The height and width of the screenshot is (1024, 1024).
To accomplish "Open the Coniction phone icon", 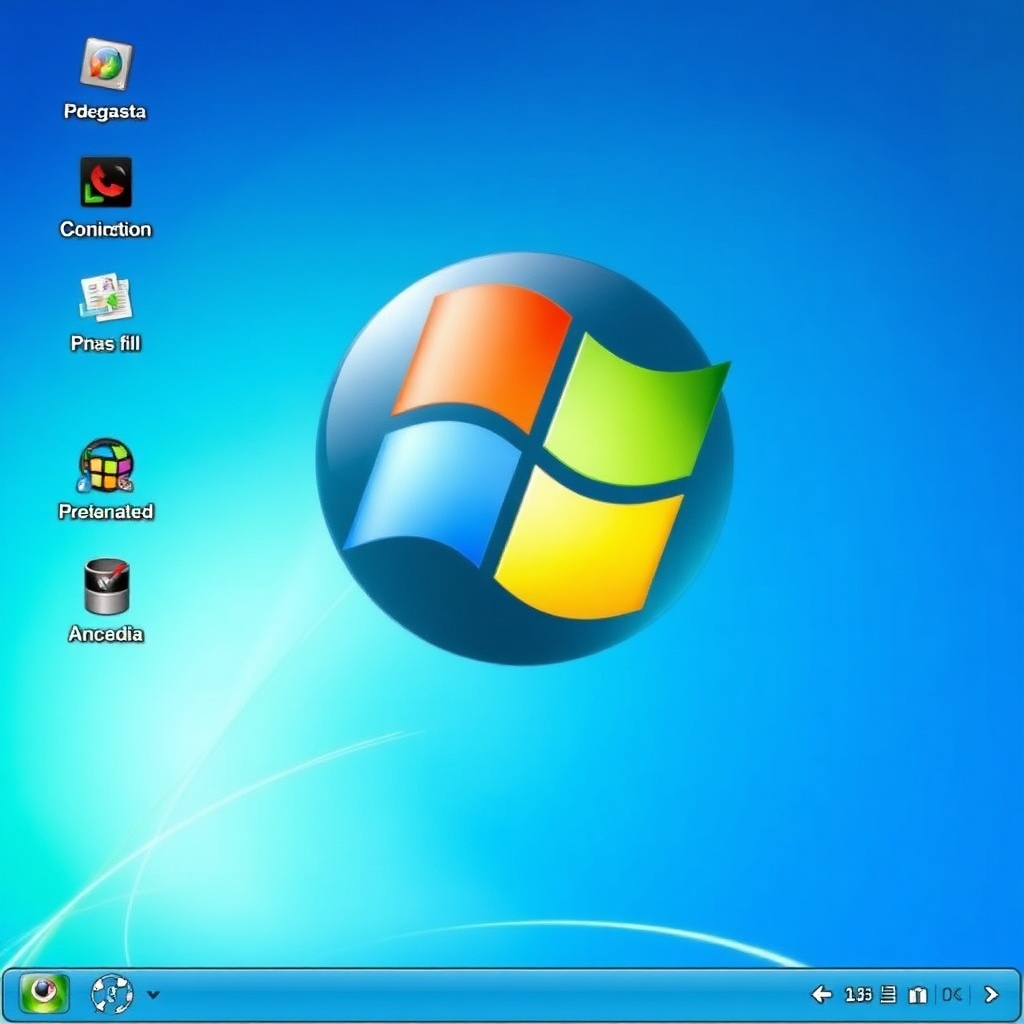I will point(106,182).
